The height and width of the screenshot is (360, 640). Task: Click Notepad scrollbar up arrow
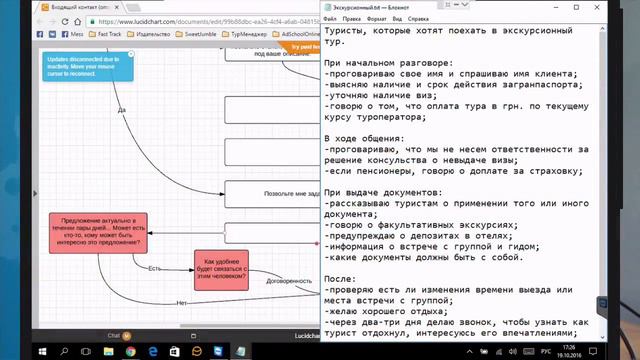[x=602, y=29]
